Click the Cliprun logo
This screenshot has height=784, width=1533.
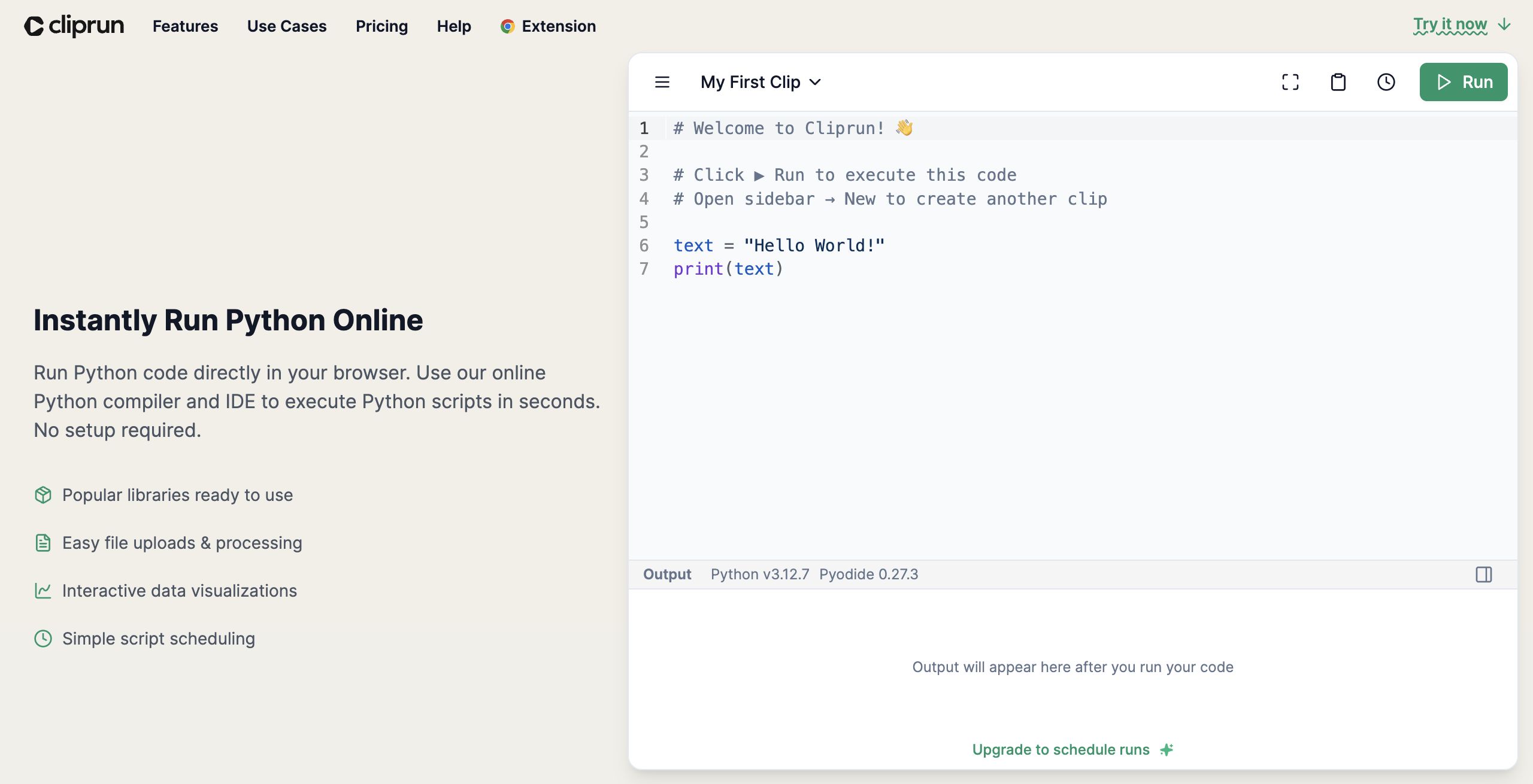click(74, 26)
